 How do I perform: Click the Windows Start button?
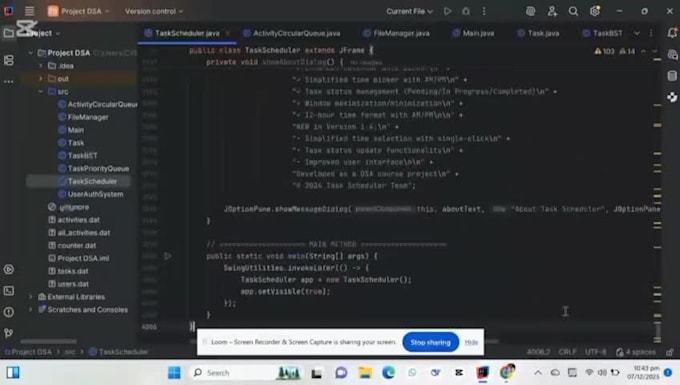pos(174,372)
